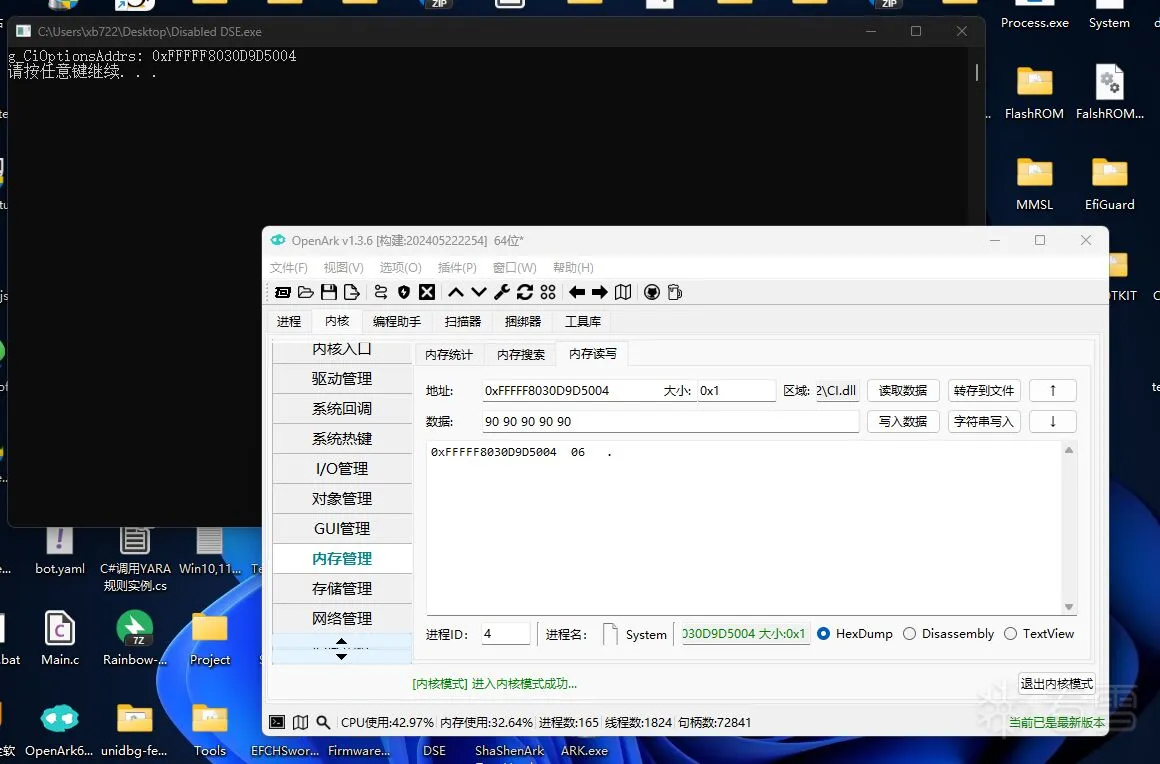1160x764 pixels.
Task: Click the four circles toolbar icon
Action: (x=548, y=292)
